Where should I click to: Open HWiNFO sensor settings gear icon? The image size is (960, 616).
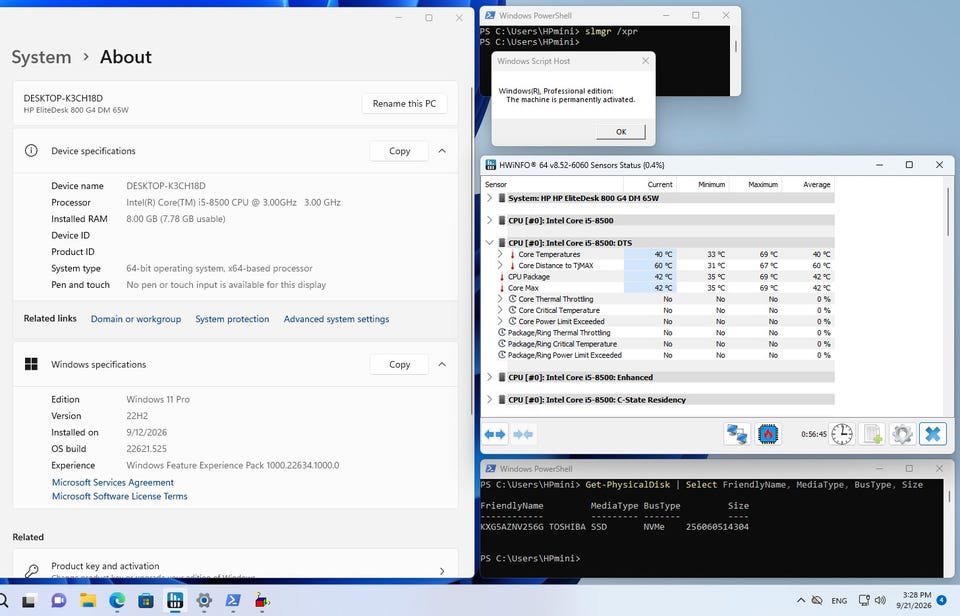click(x=902, y=434)
